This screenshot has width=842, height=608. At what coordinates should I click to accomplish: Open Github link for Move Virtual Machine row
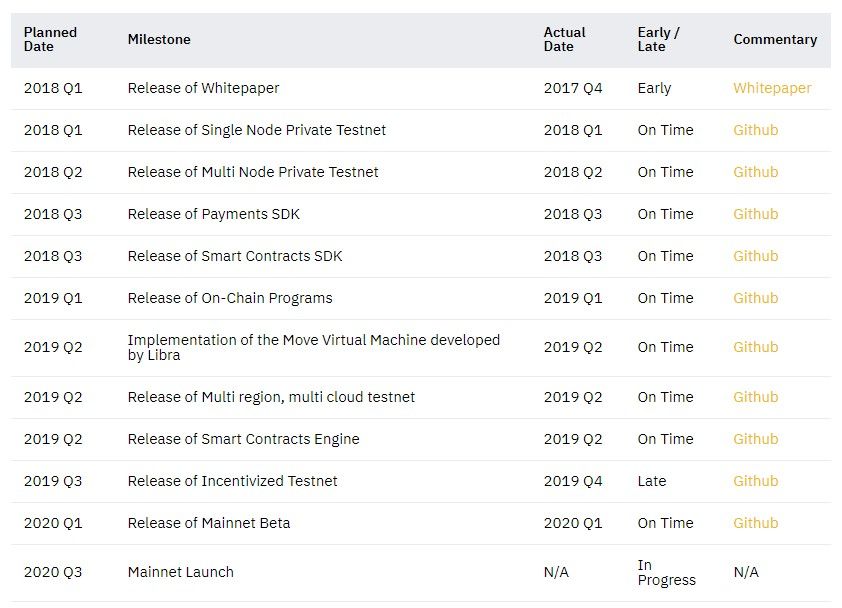click(x=755, y=347)
